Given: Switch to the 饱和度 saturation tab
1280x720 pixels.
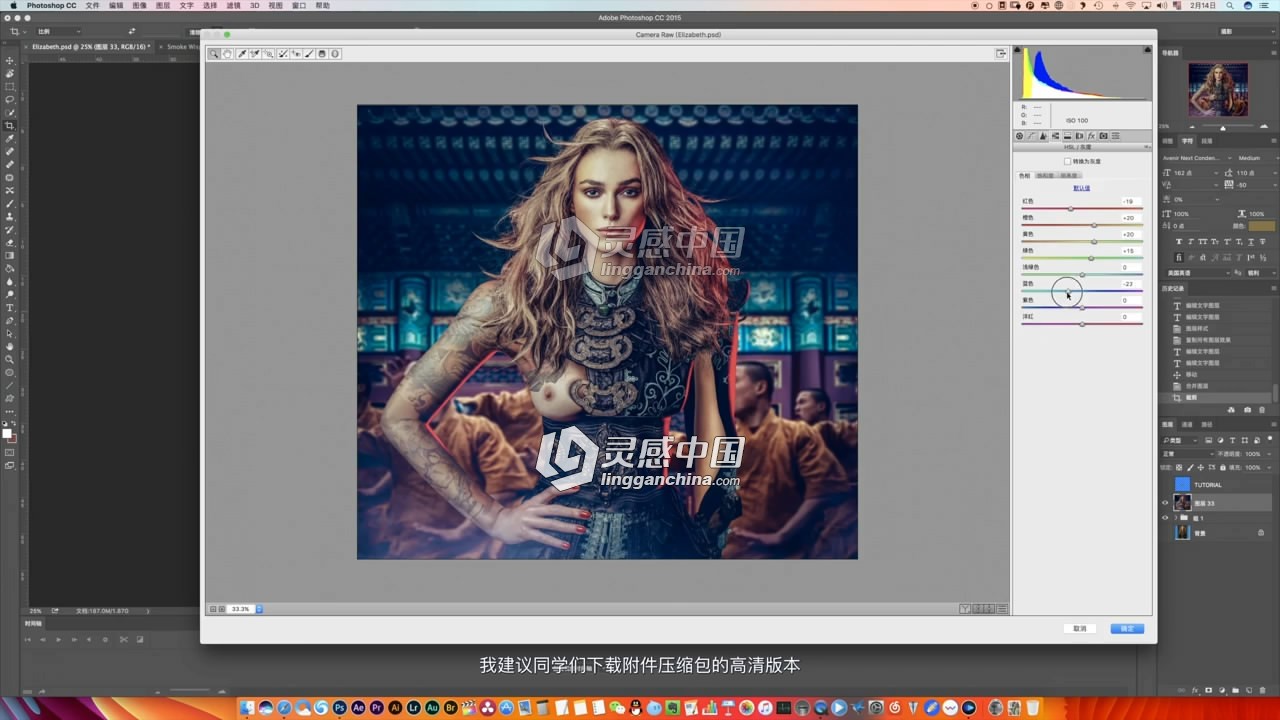Looking at the screenshot, I should (x=1045, y=176).
